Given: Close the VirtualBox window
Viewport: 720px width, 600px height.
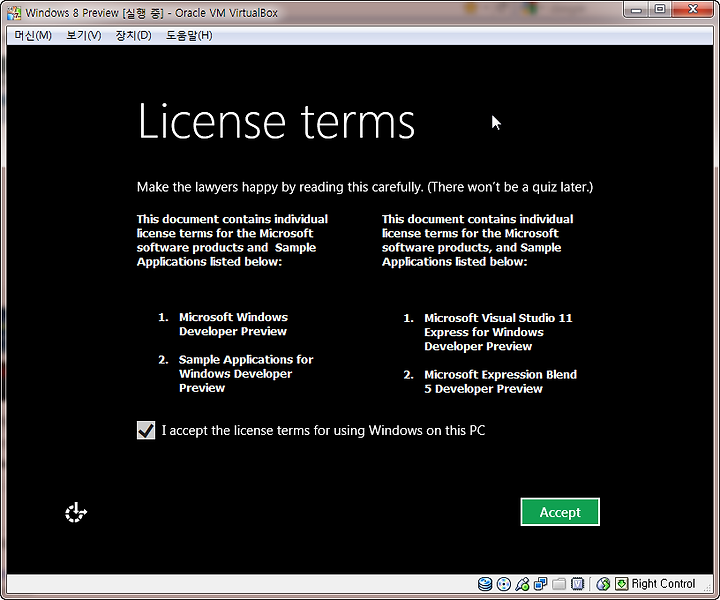Looking at the screenshot, I should point(693,10).
